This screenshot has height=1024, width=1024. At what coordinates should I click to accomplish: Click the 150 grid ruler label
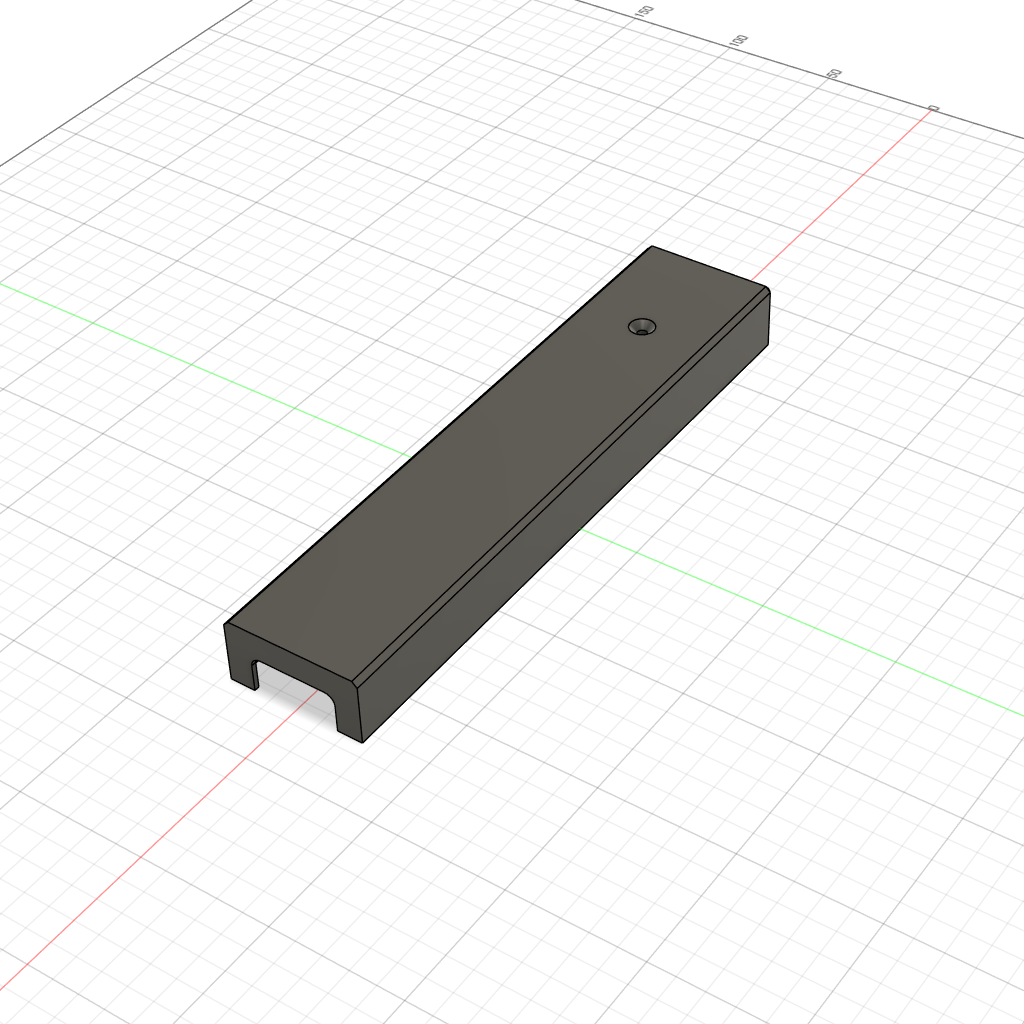(646, 12)
